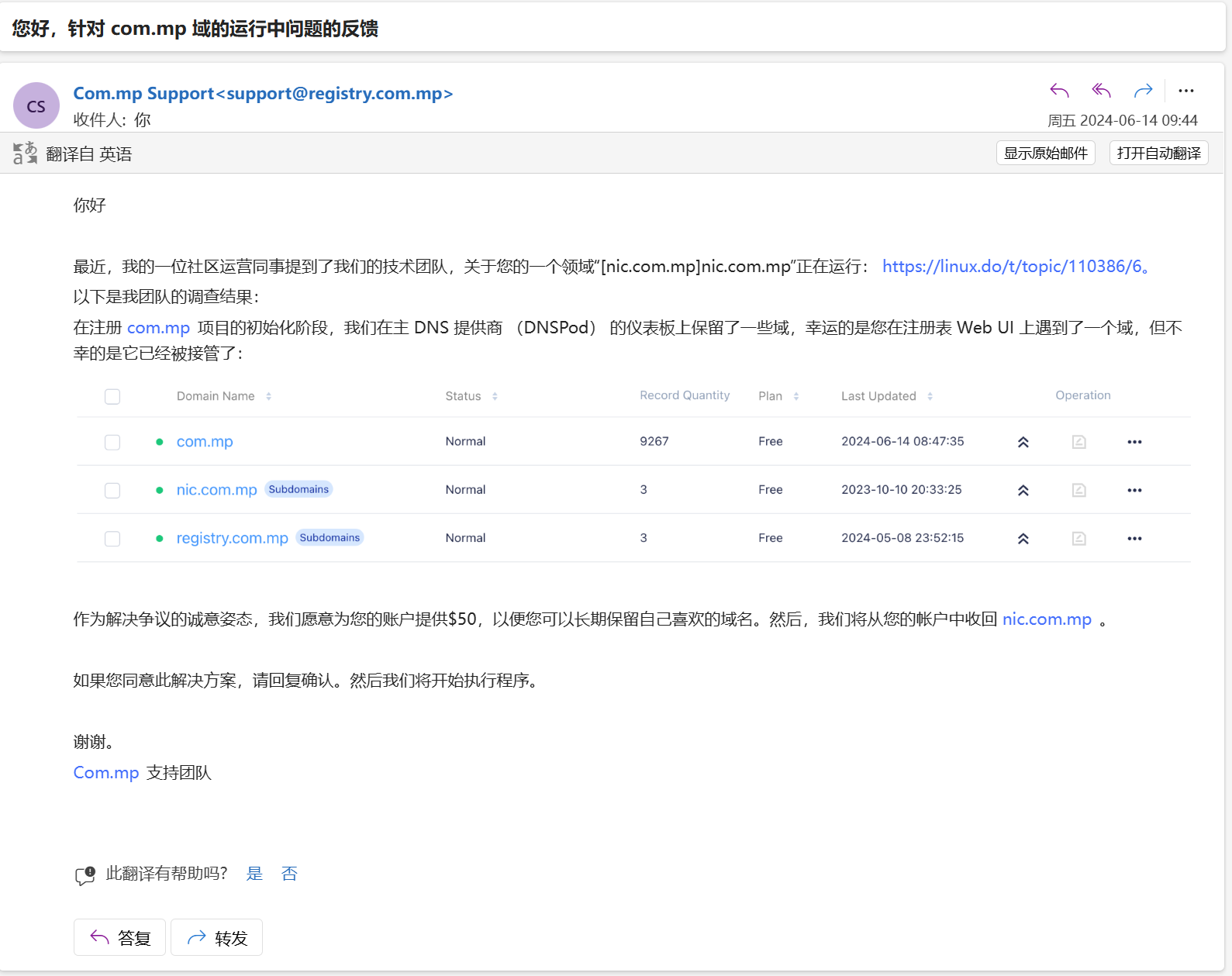Image resolution: width=1232 pixels, height=976 pixels.
Task: Check the box for nic.com.mp row
Action: 112,490
